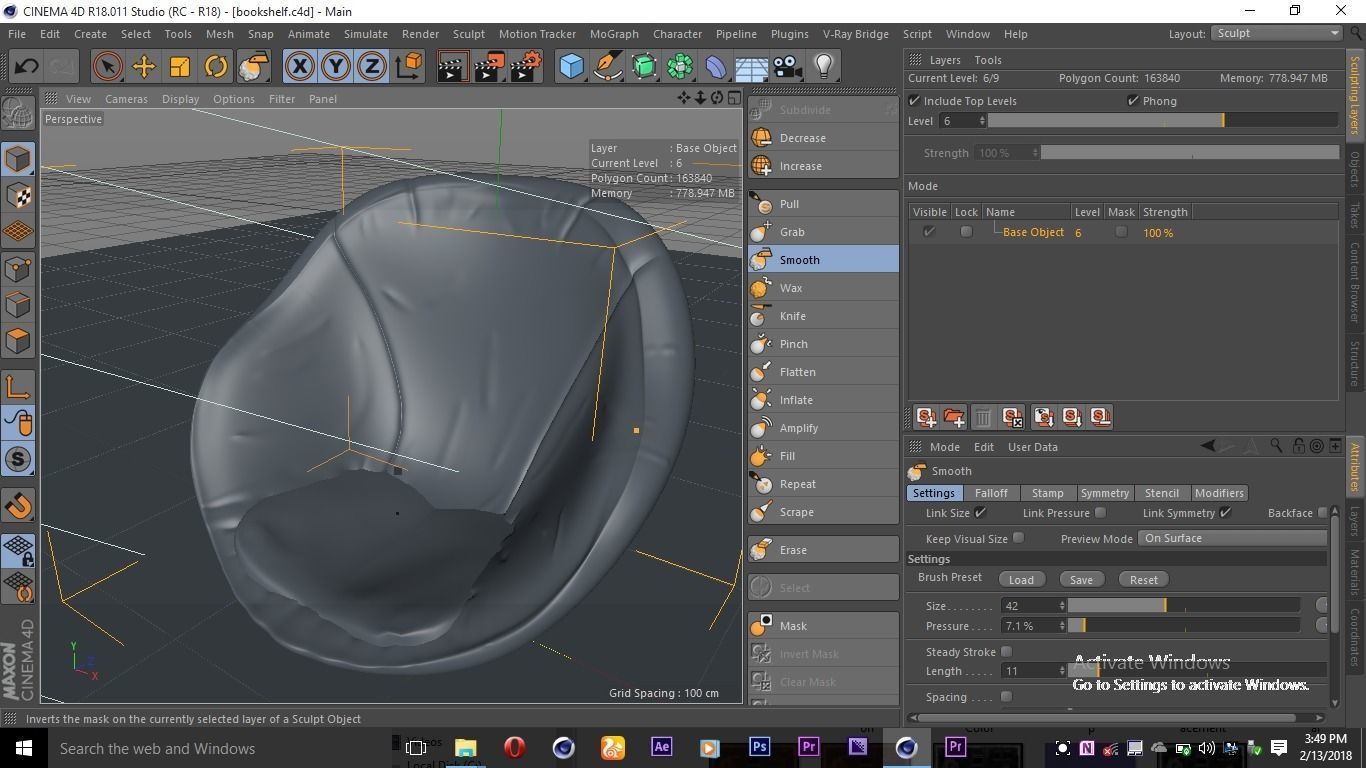
Task: Toggle Y axis lock
Action: pyautogui.click(x=335, y=67)
